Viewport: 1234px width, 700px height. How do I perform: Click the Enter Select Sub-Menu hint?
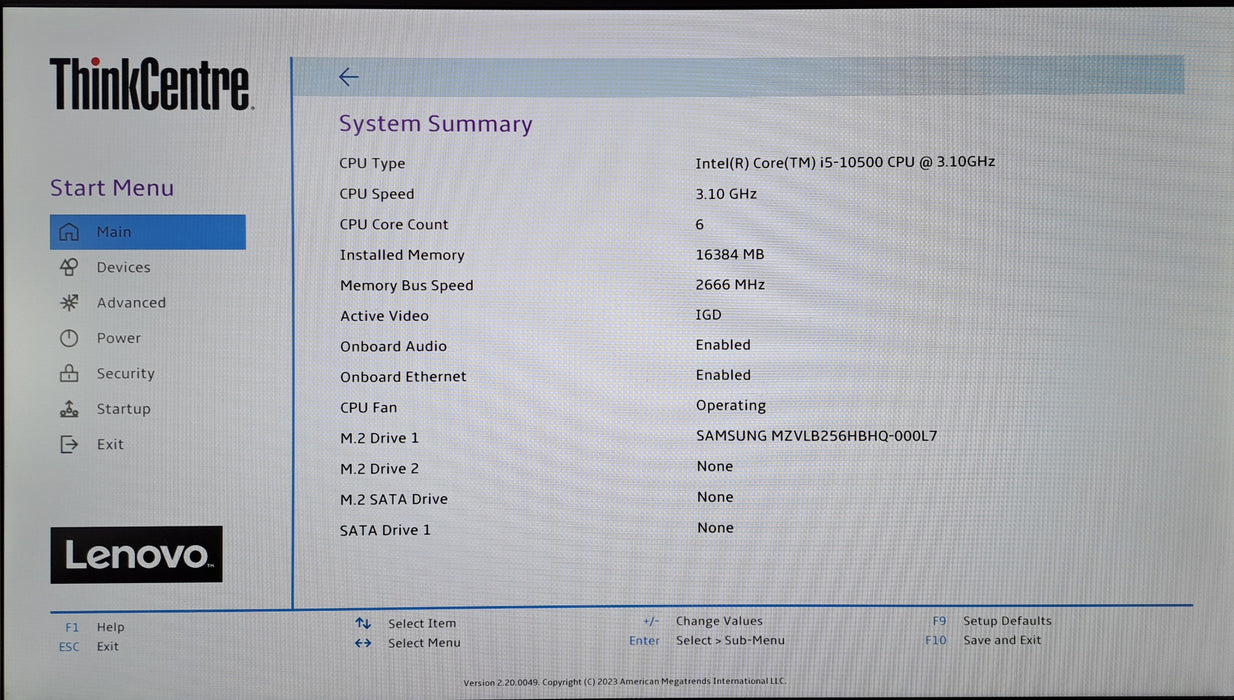click(707, 640)
